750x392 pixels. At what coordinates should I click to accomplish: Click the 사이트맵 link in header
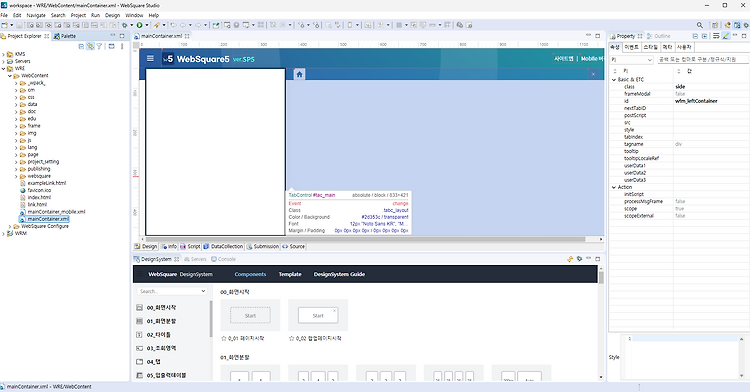click(x=563, y=58)
